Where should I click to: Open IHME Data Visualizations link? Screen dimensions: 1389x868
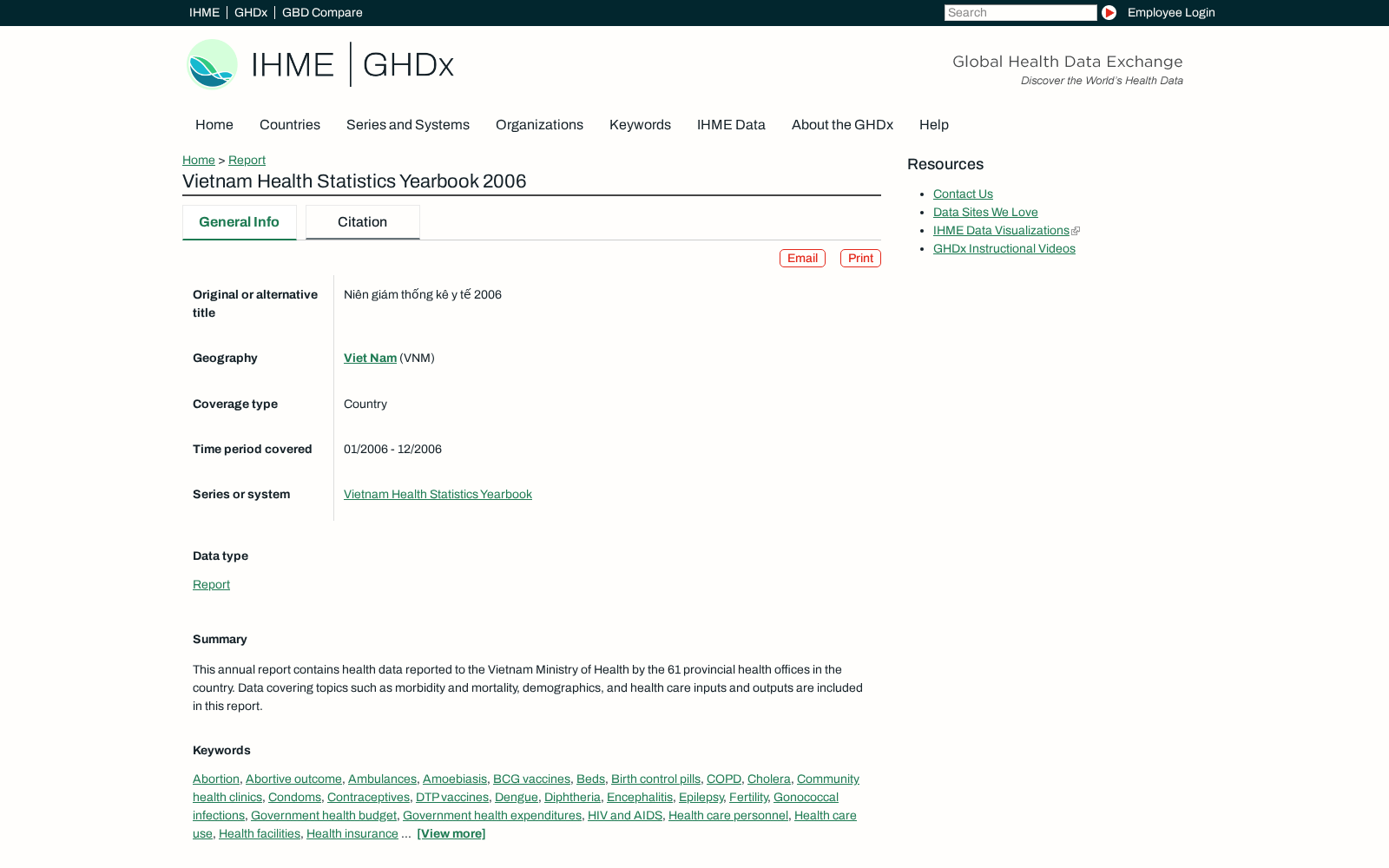pos(1001,231)
